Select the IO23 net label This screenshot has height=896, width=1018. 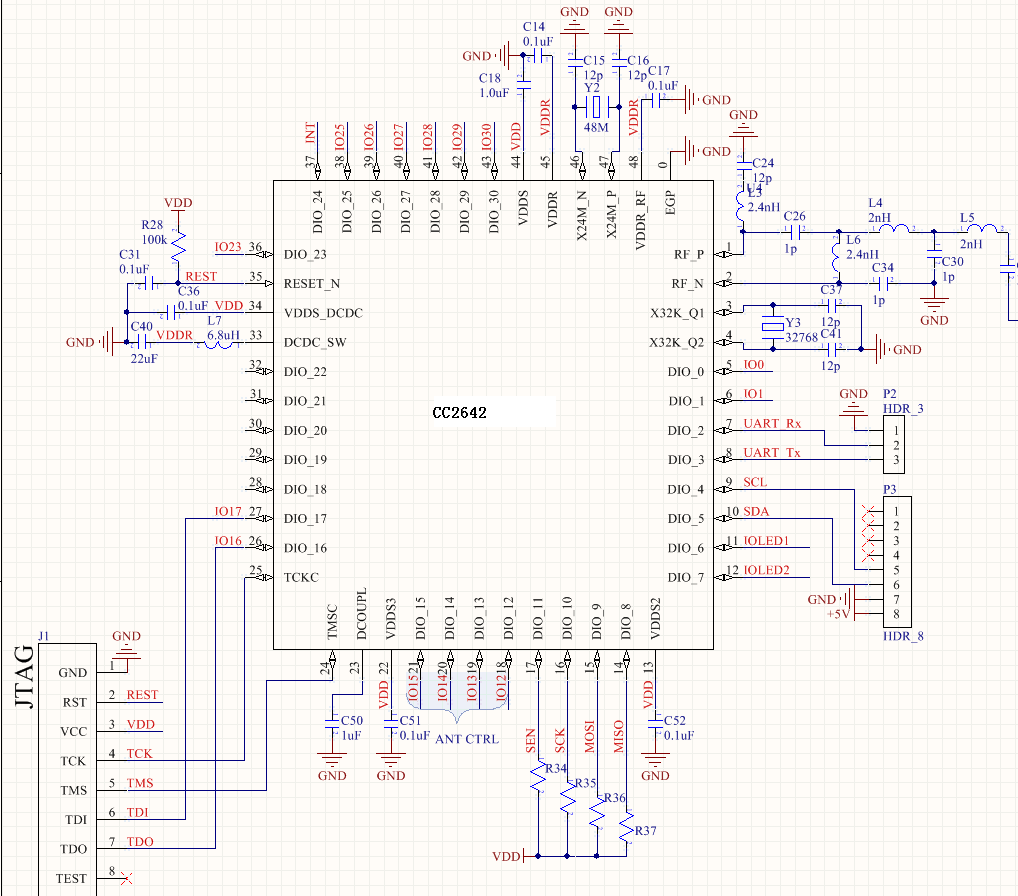(228, 247)
